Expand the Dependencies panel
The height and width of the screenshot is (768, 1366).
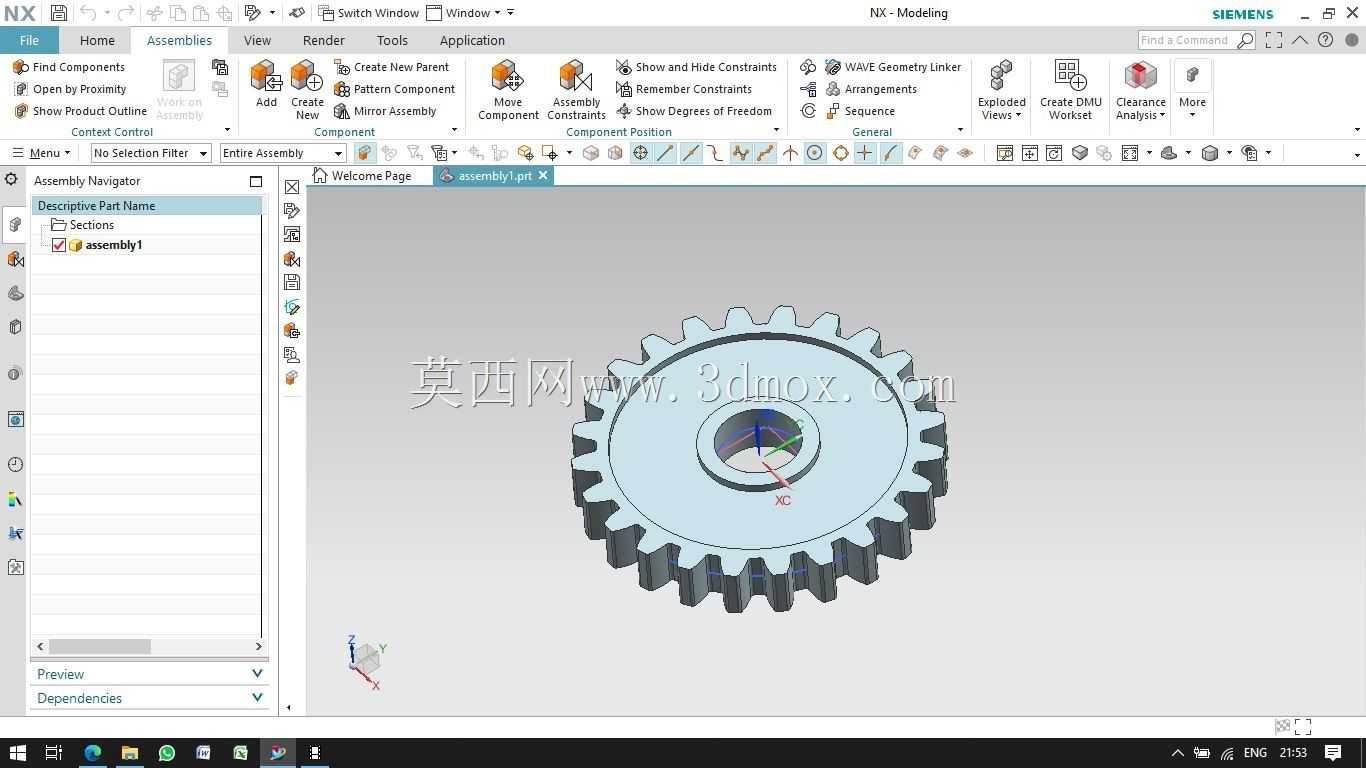click(x=149, y=698)
